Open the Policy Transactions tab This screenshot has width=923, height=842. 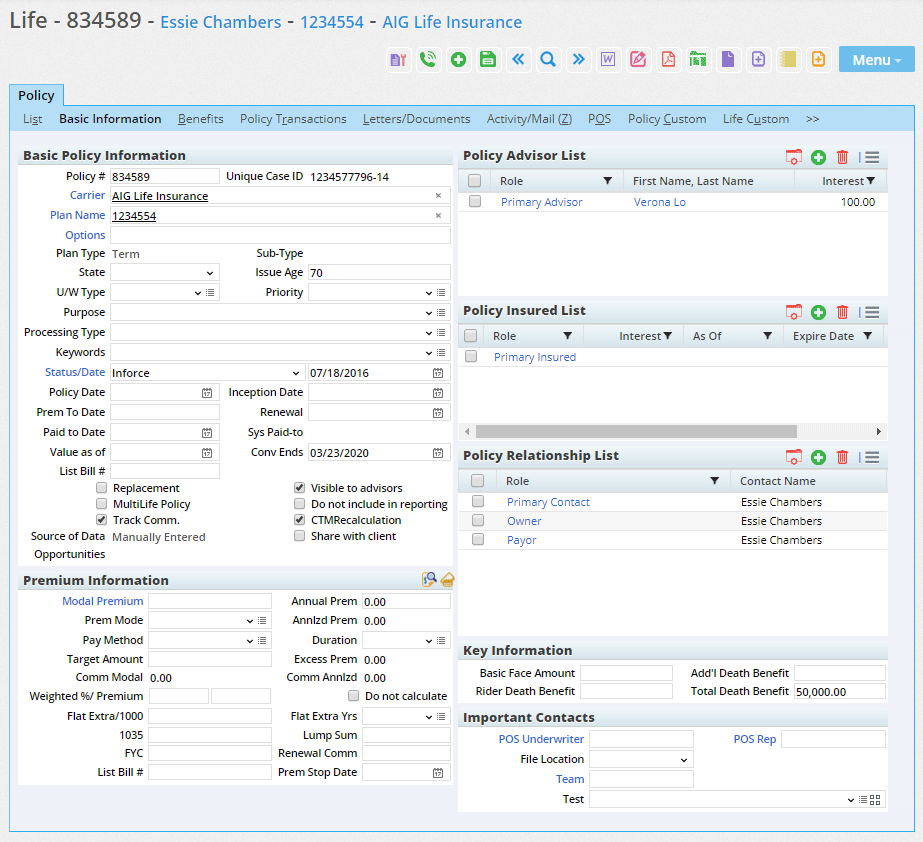click(293, 119)
